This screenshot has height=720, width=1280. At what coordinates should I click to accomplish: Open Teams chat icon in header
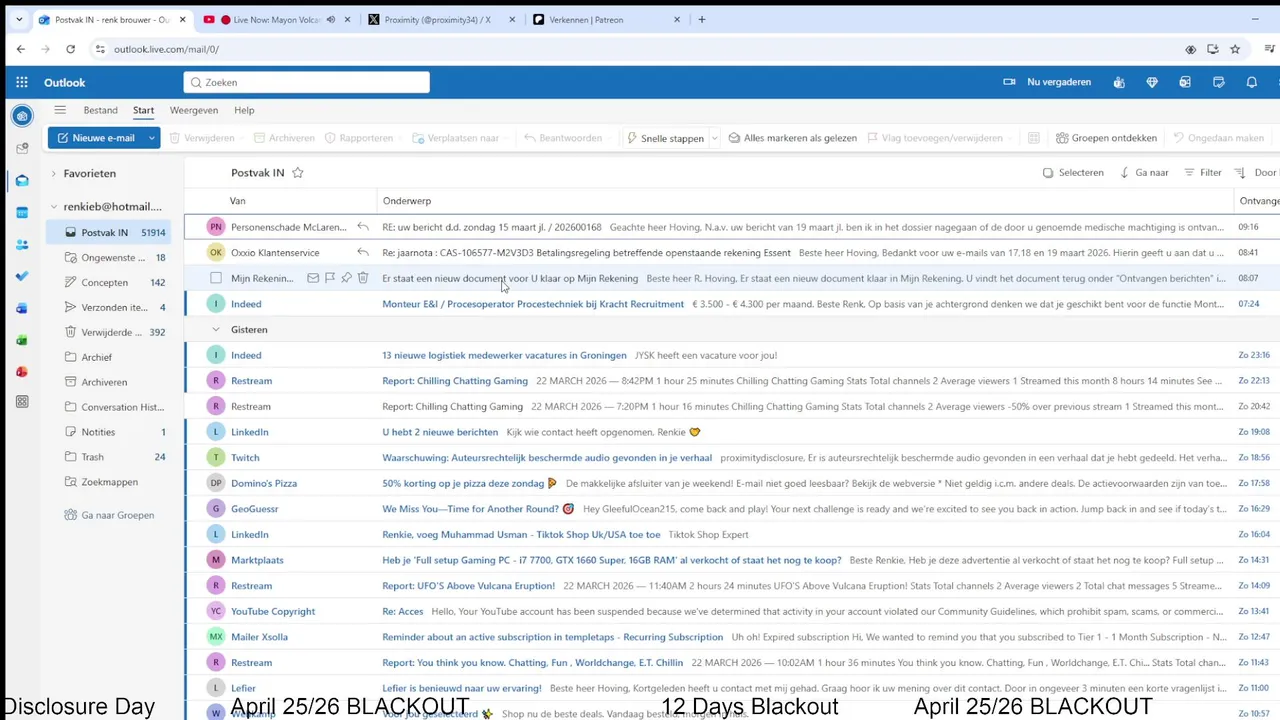tap(1119, 82)
